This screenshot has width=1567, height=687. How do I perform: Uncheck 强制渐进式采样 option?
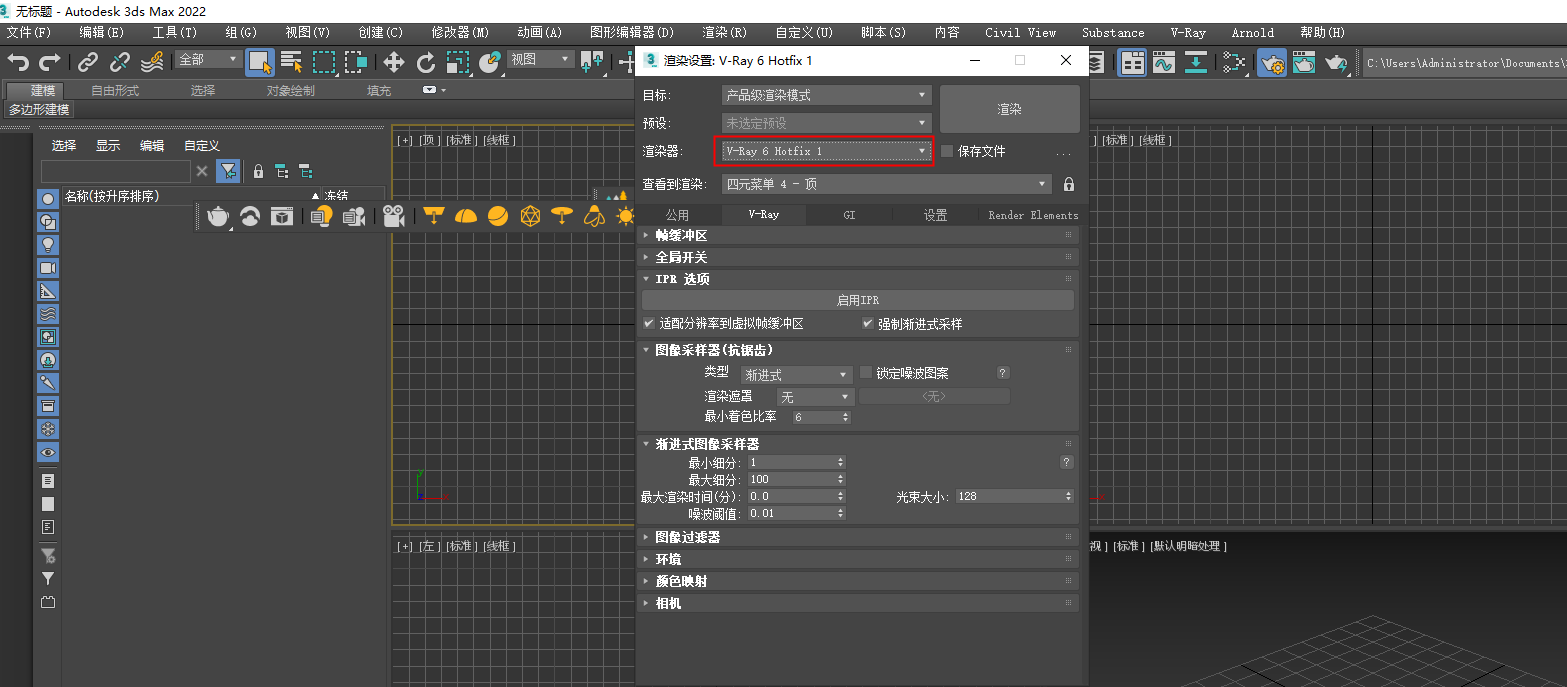[x=867, y=323]
